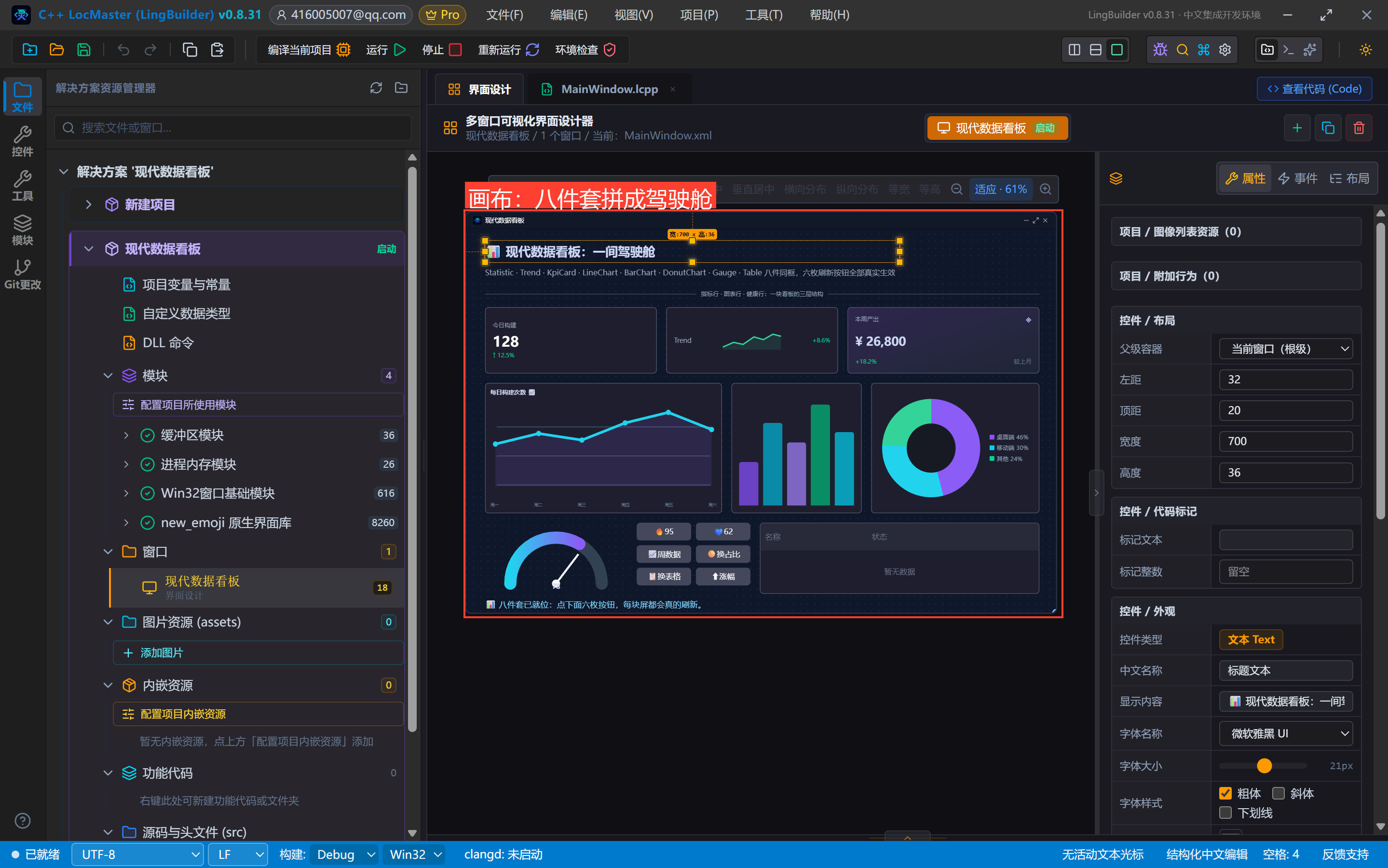Open the Debug build configuration dropdown

(x=344, y=854)
